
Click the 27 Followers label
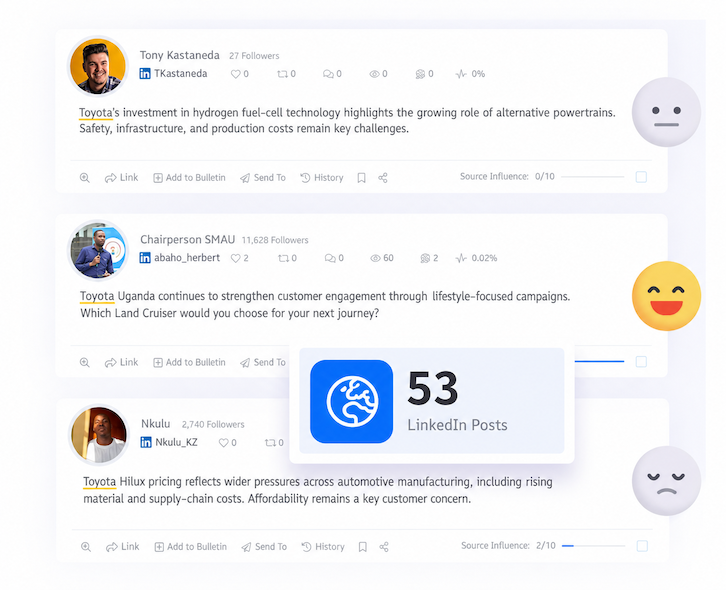click(254, 56)
